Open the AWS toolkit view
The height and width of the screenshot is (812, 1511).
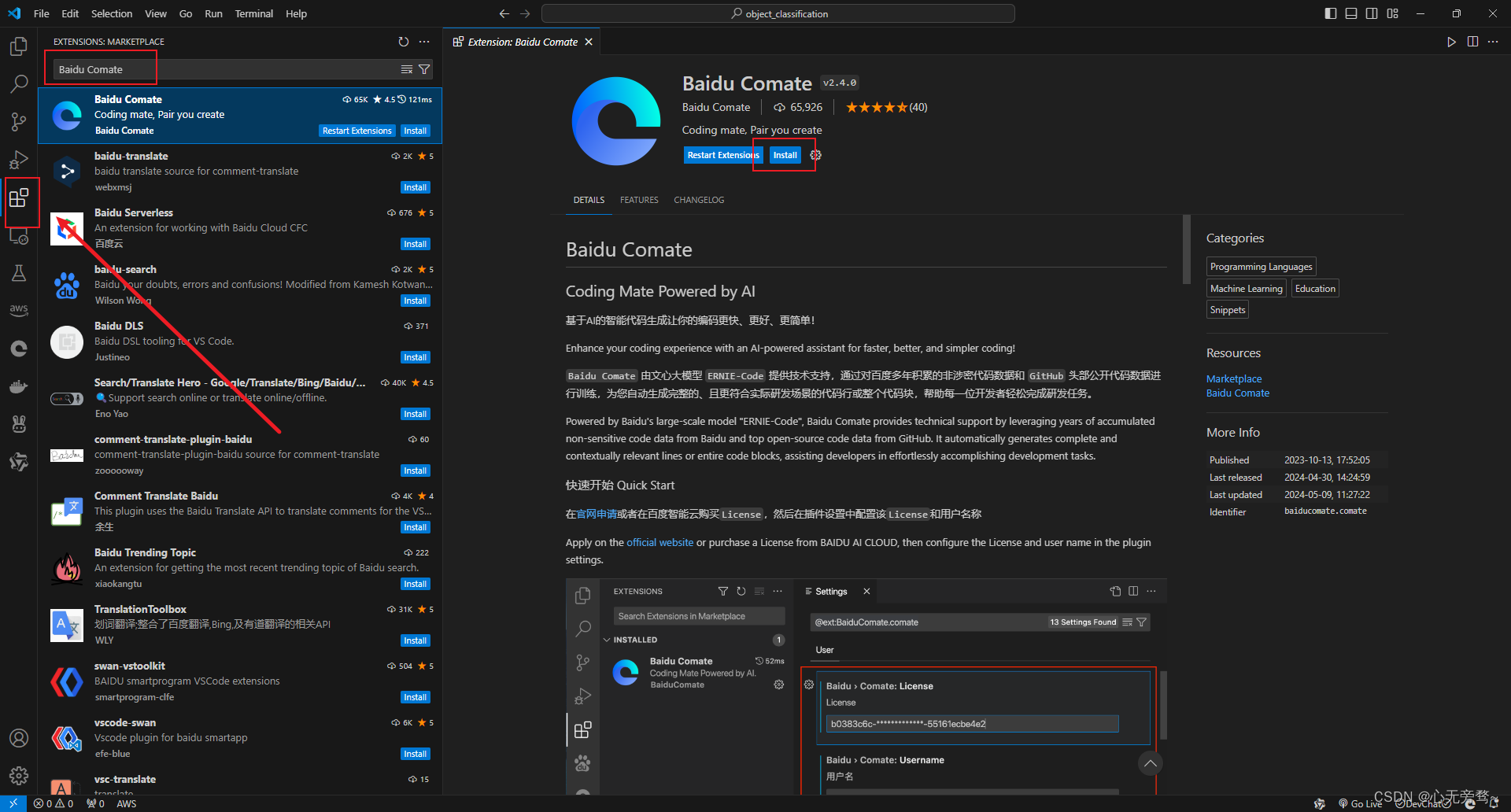pos(19,310)
